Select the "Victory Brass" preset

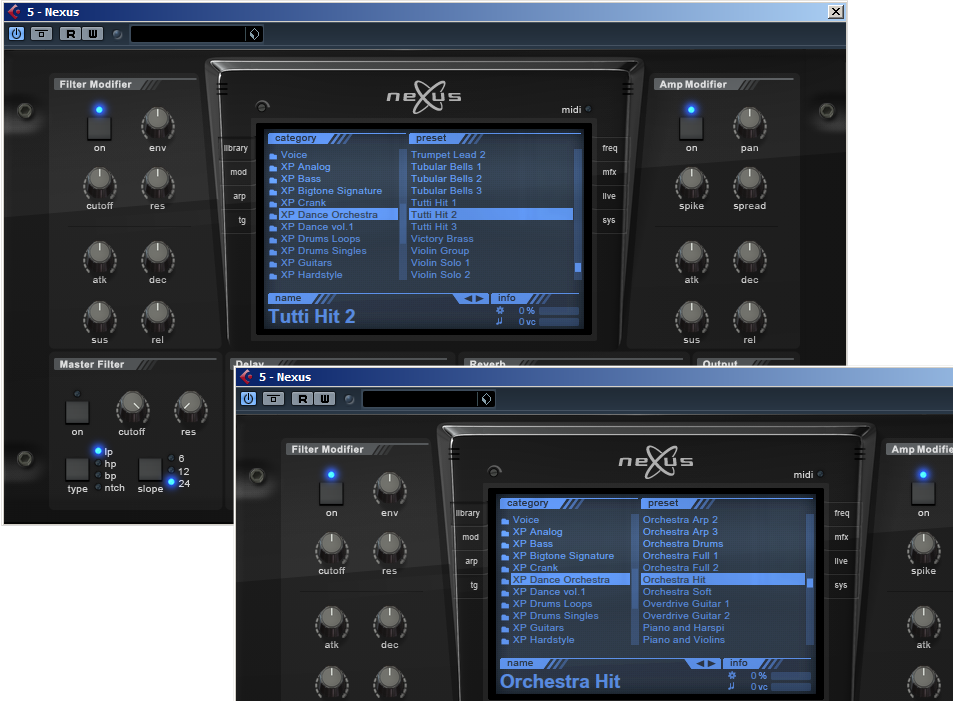click(442, 239)
